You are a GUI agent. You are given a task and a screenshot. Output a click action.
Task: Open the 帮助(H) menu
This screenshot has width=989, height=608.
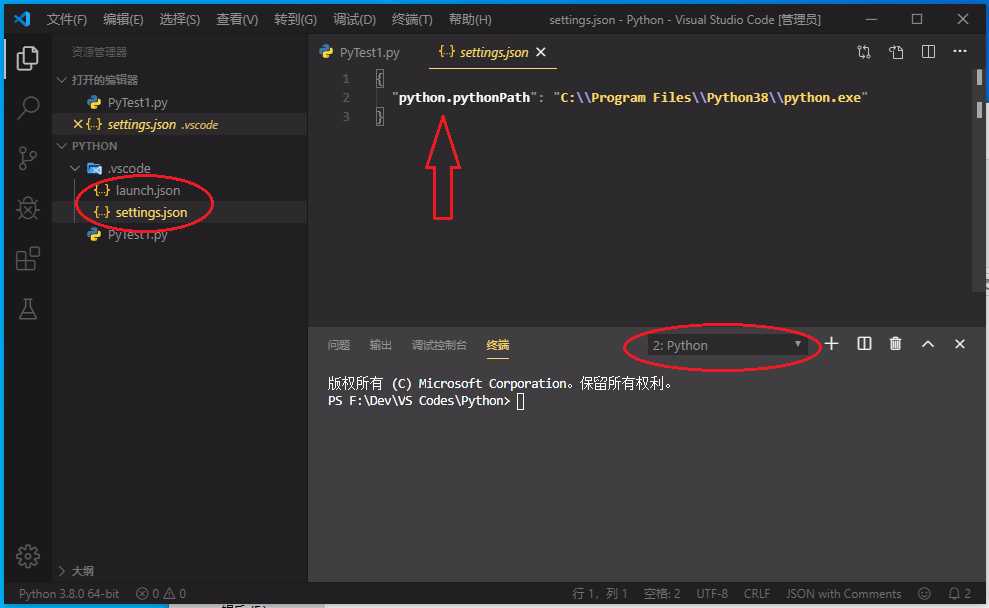click(470, 20)
